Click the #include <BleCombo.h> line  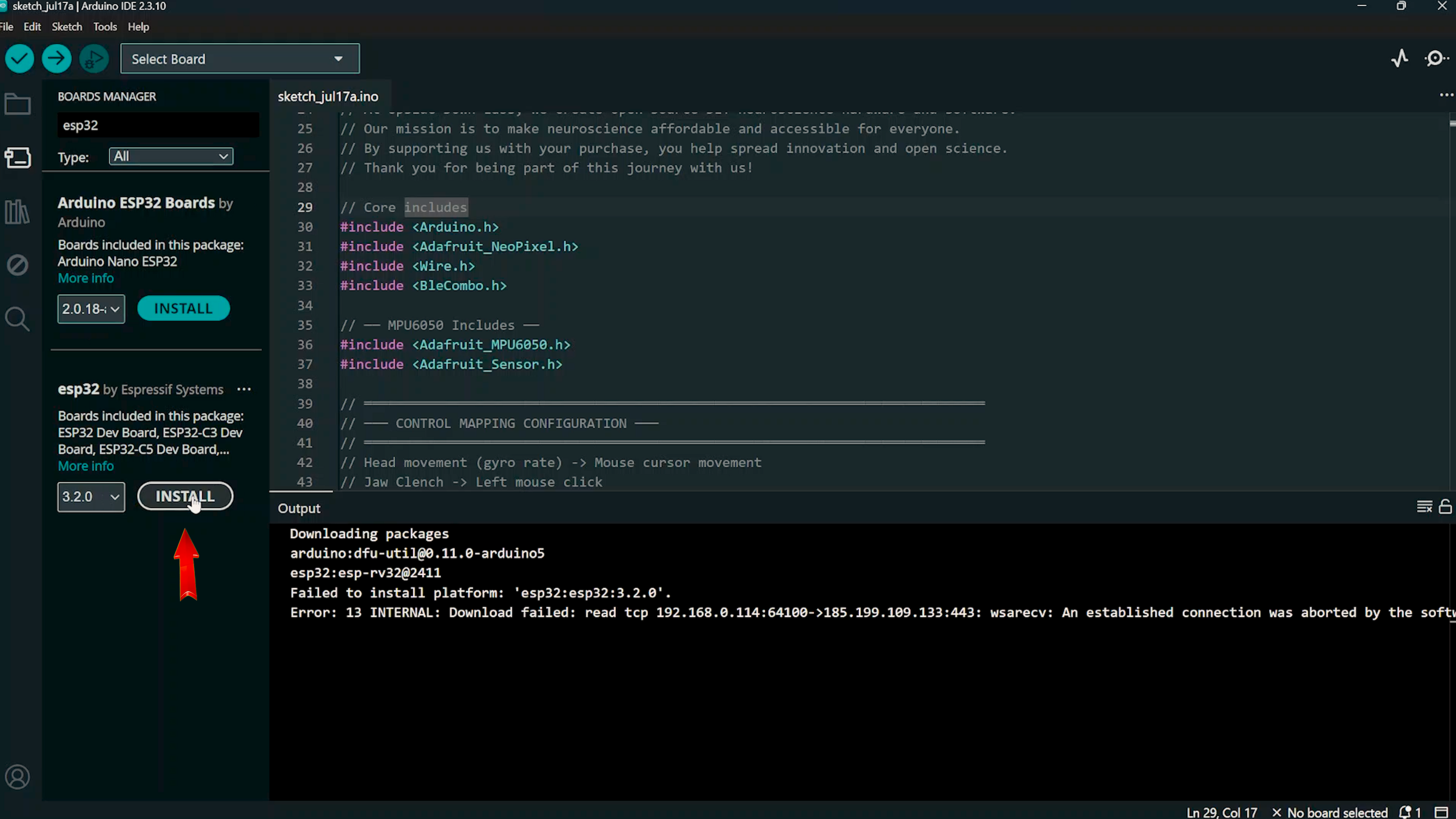tap(423, 285)
